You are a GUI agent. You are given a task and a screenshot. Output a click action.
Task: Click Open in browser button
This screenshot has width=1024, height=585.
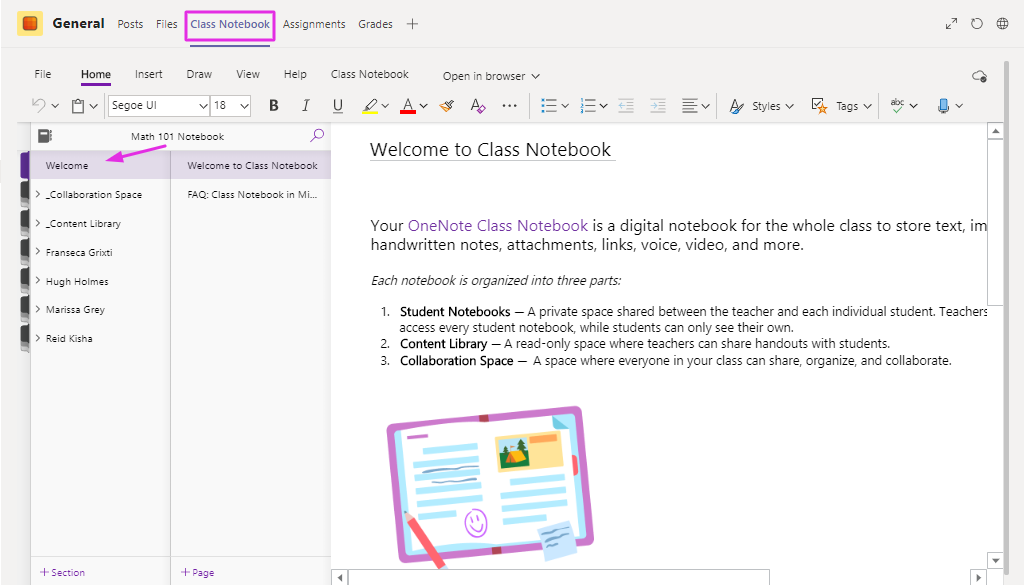pyautogui.click(x=491, y=76)
